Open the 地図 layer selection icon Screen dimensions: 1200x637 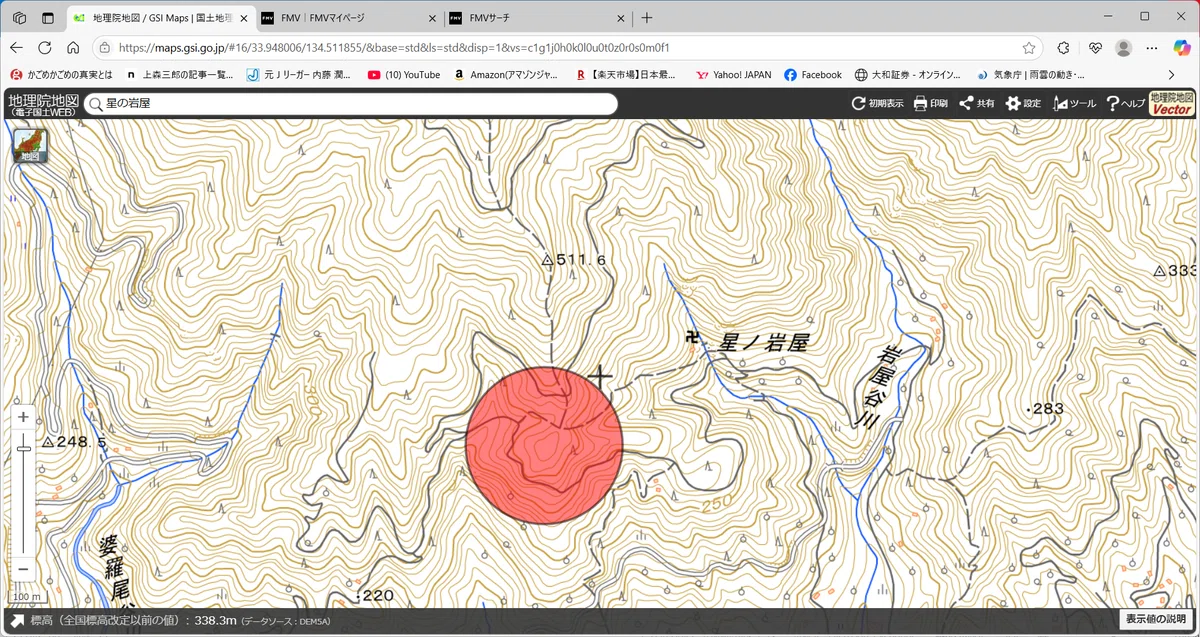tap(30, 146)
